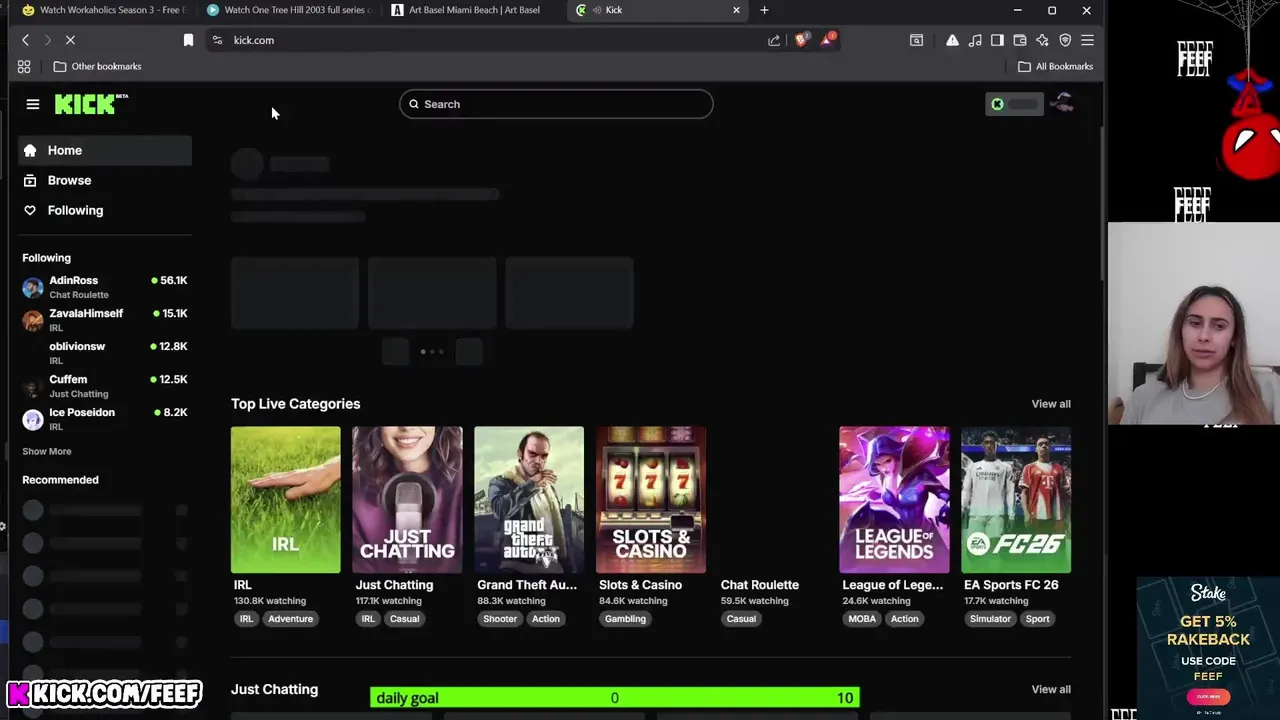Screen dimensions: 1280x720
Task: Open the Kick sidebar hamburger menu
Action: click(33, 104)
